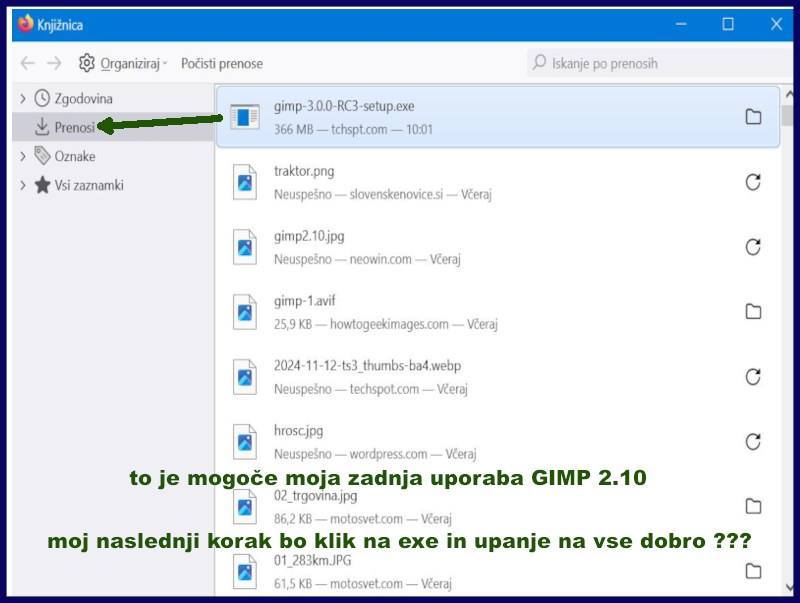Click the gimp2.10.jpg file icon

tap(244, 247)
